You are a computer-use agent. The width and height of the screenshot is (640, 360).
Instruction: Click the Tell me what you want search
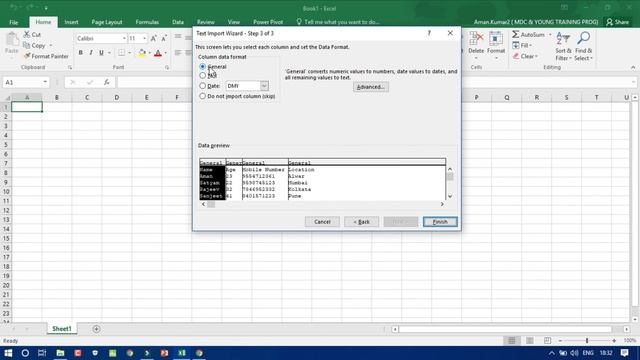338,22
